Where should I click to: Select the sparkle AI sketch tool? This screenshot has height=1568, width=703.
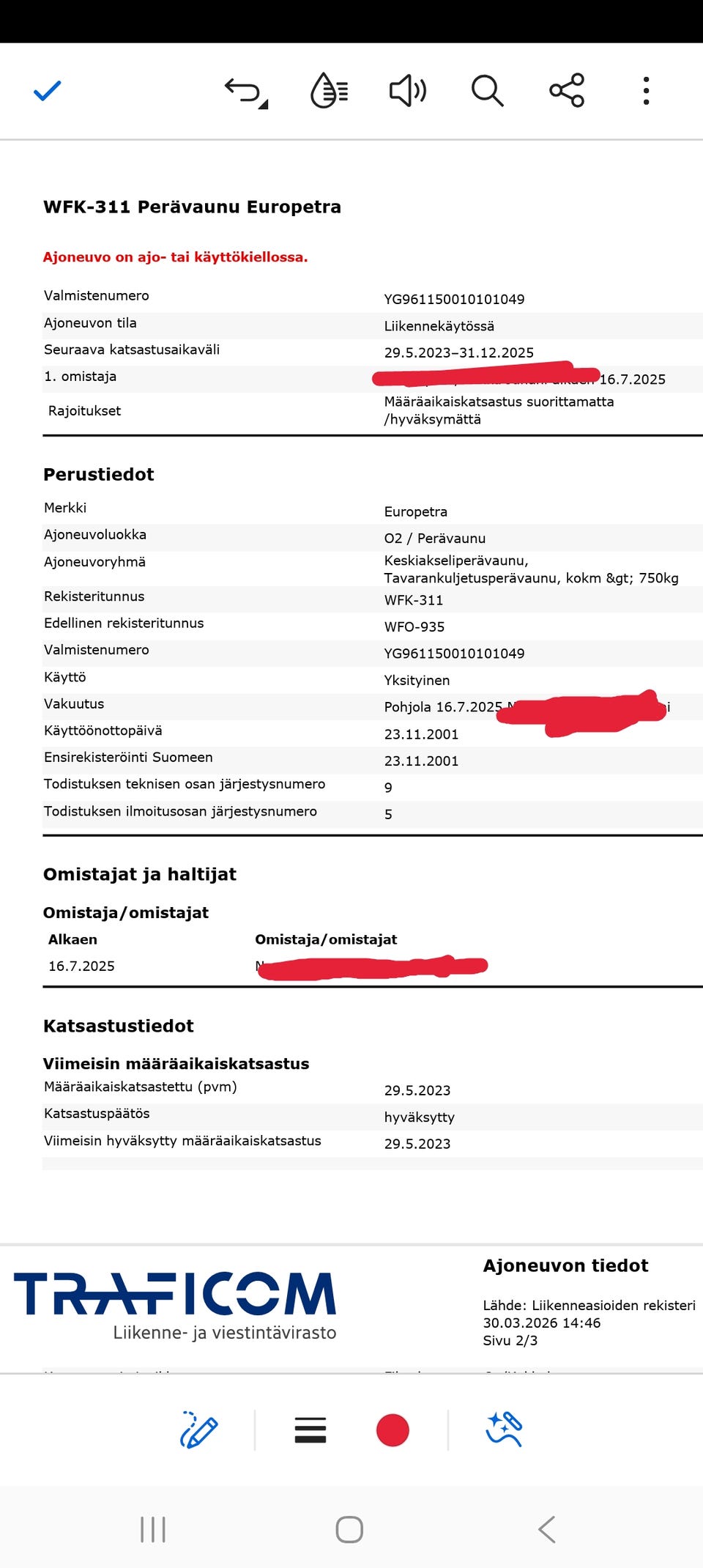point(504,1430)
